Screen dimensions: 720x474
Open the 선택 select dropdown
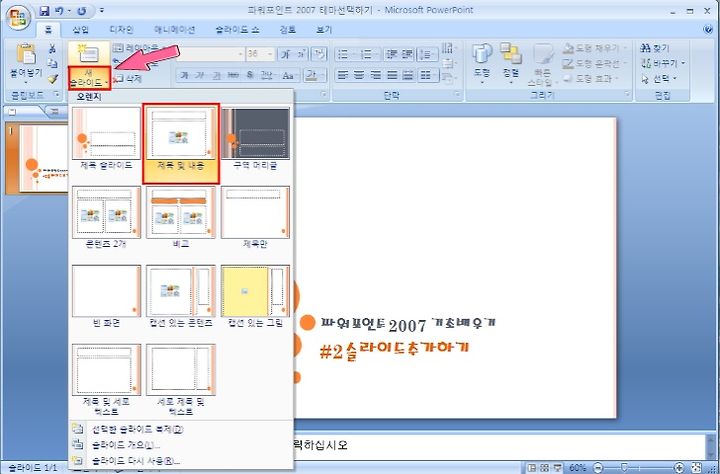tap(659, 79)
